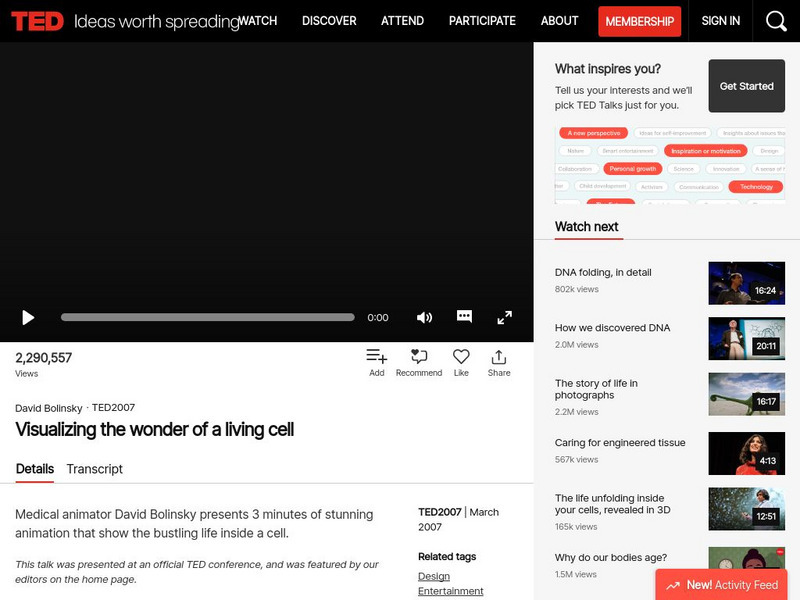Open the DISCOVER menu
This screenshot has height=600, width=800.
coord(329,20)
